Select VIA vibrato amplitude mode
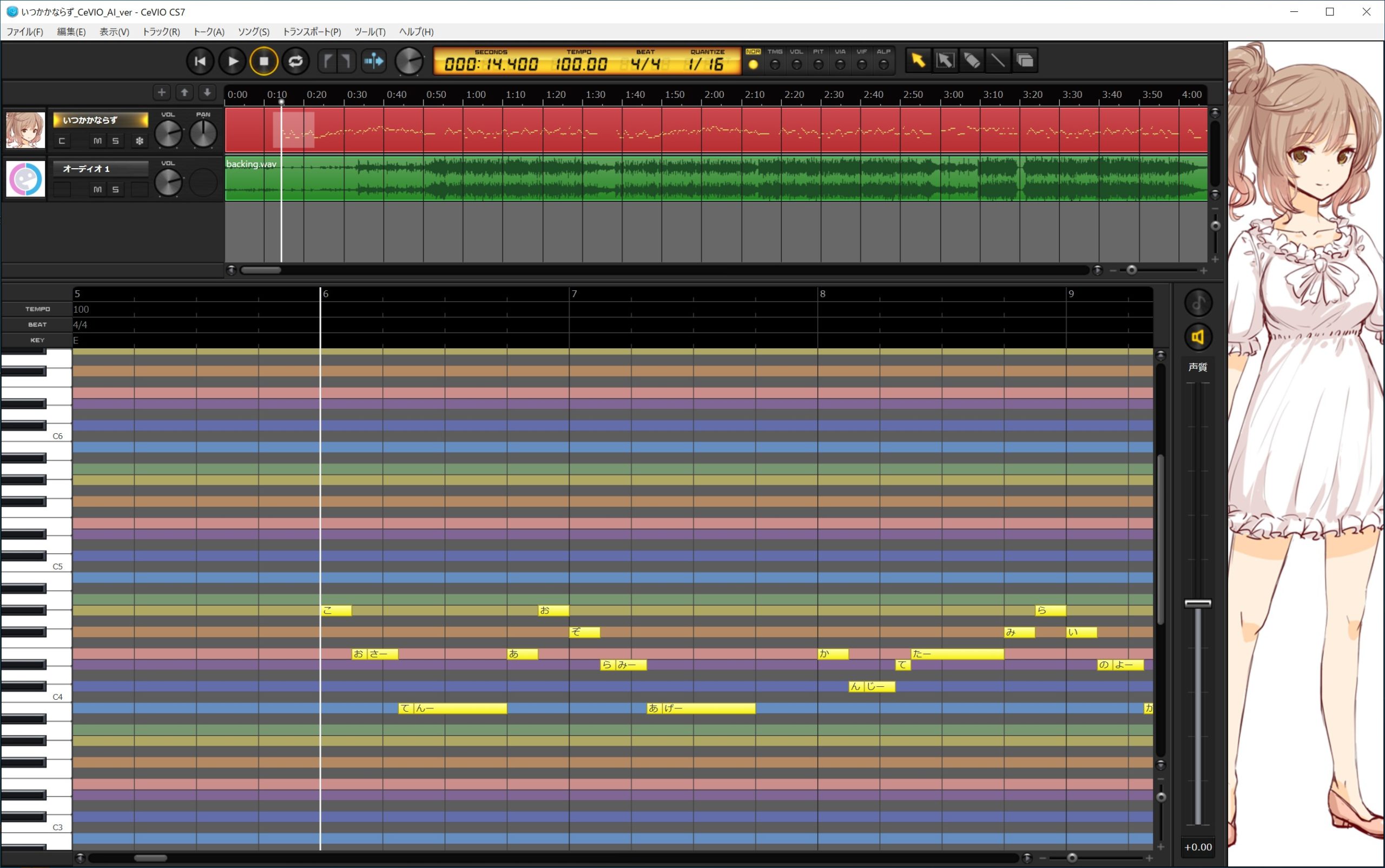Screen dimensions: 1385x868 tap(840, 61)
